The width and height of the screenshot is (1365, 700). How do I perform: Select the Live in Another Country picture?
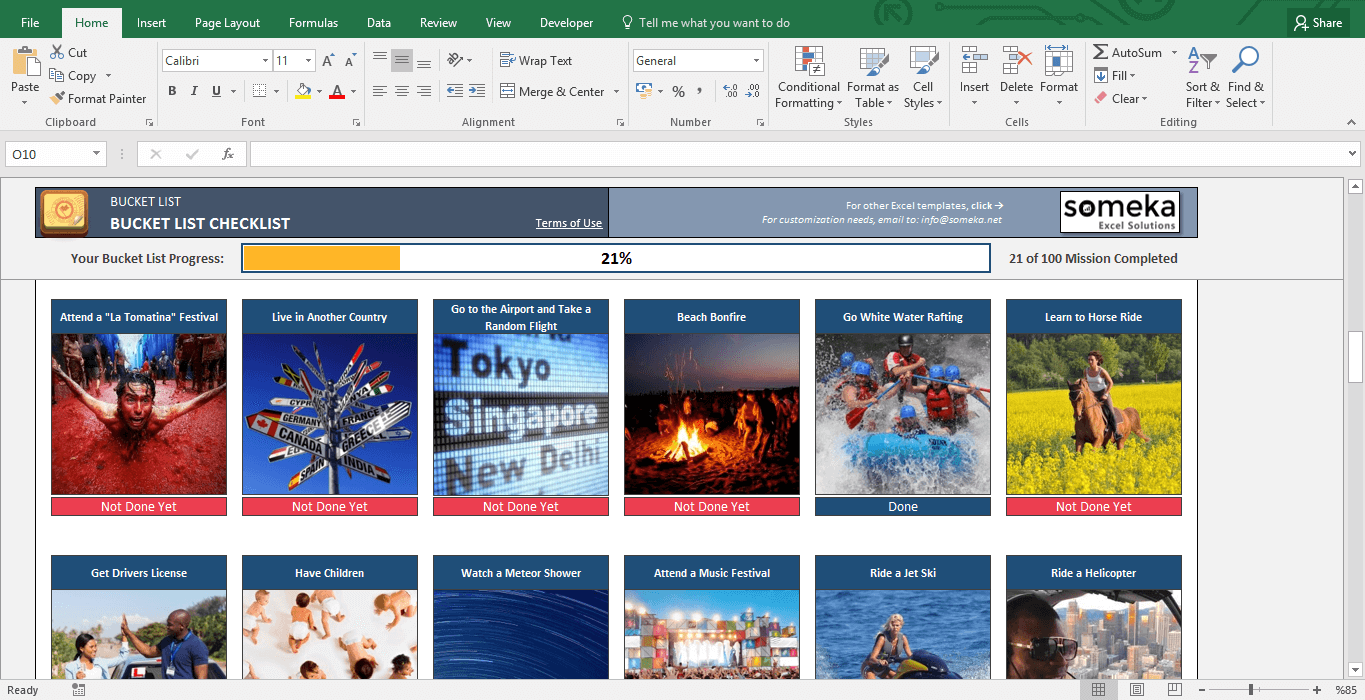[x=330, y=414]
